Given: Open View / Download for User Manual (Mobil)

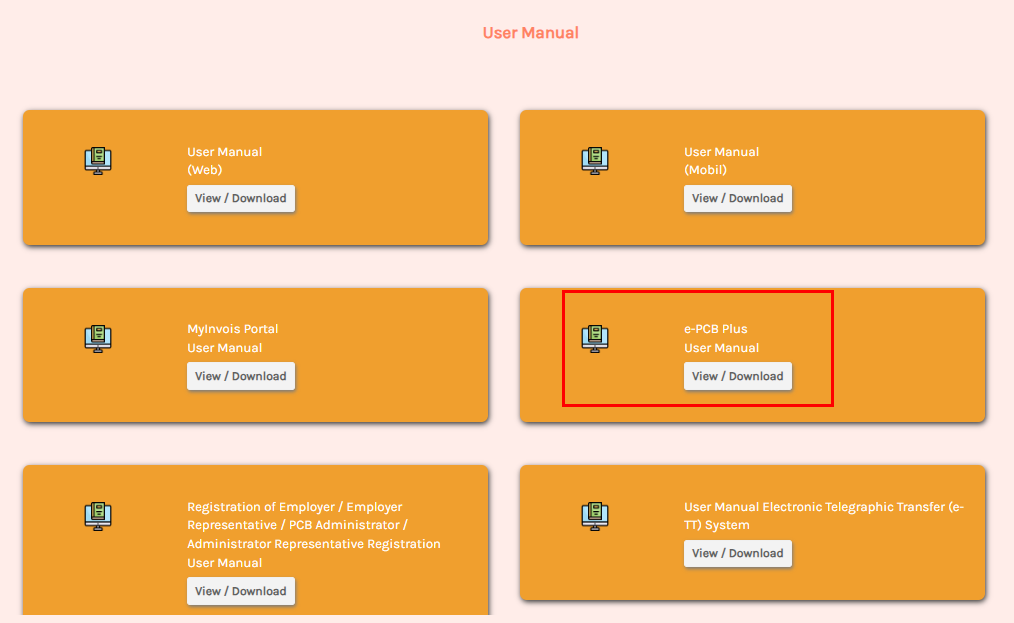Looking at the screenshot, I should [x=738, y=198].
